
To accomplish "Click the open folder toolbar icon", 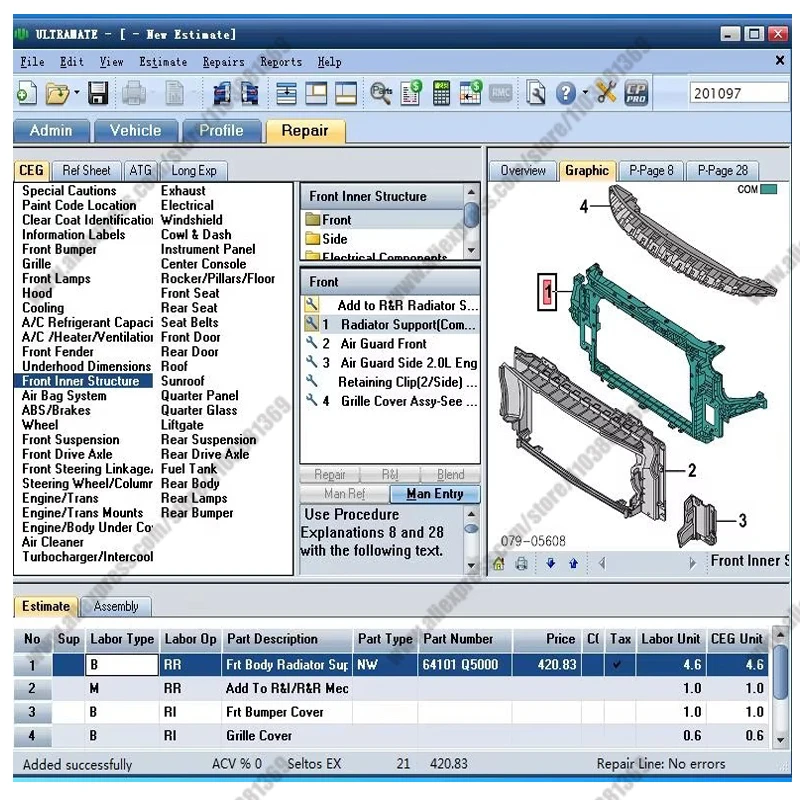I will (x=57, y=93).
